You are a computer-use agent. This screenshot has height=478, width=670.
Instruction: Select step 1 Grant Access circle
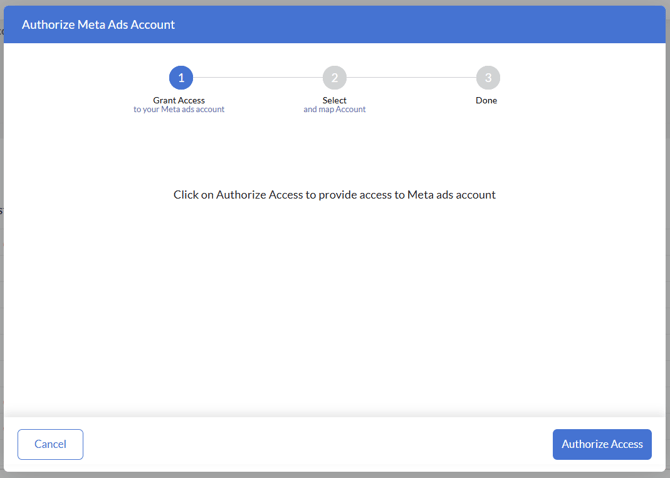click(181, 78)
